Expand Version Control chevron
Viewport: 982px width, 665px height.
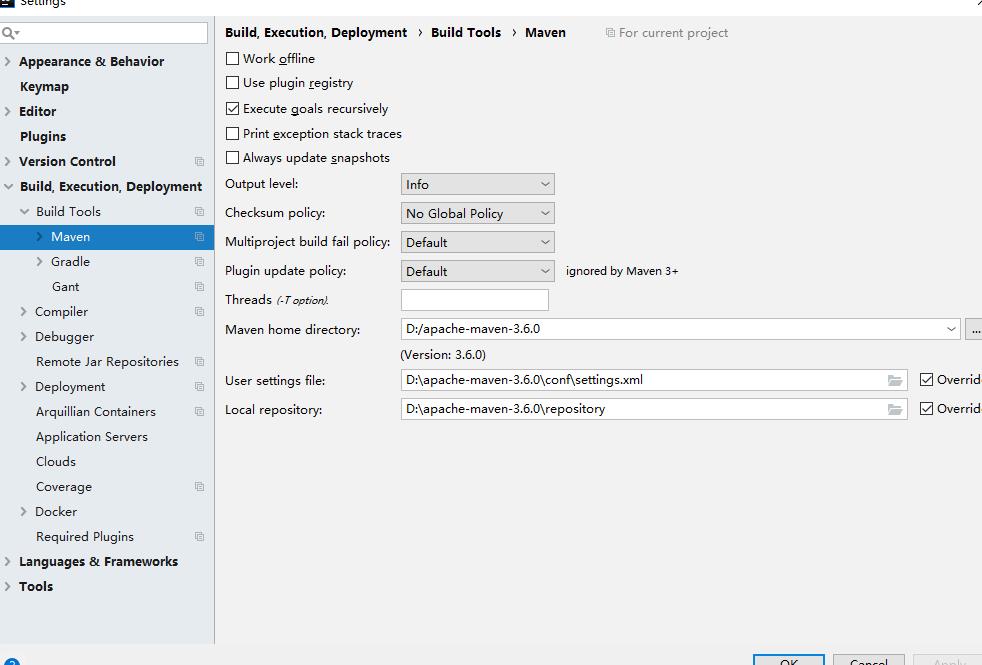(x=8, y=162)
